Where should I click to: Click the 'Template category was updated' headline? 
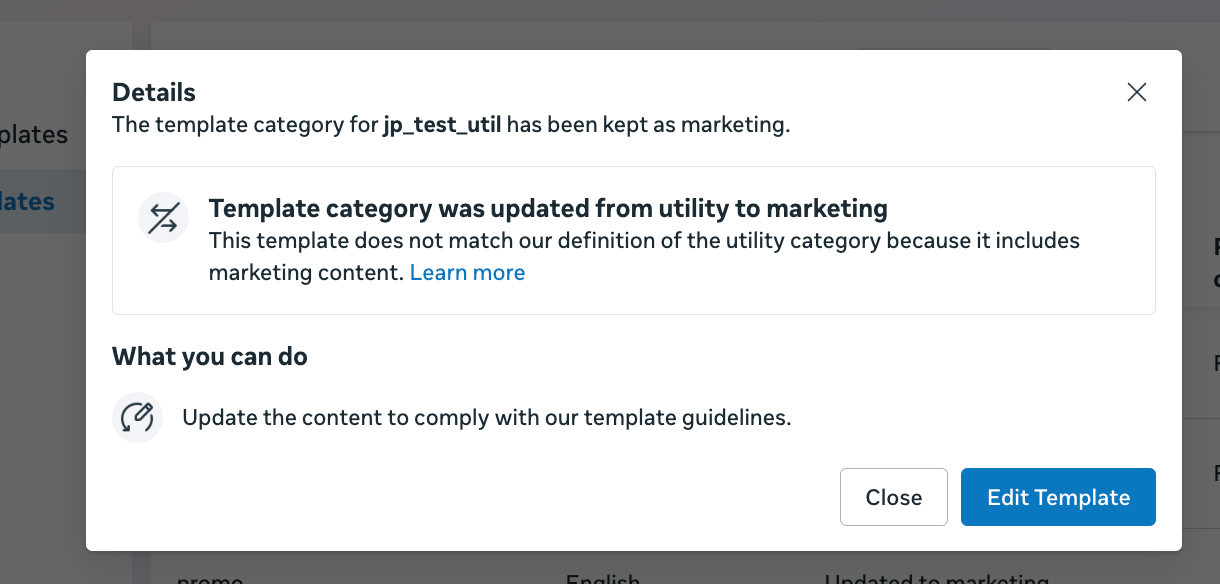click(548, 209)
